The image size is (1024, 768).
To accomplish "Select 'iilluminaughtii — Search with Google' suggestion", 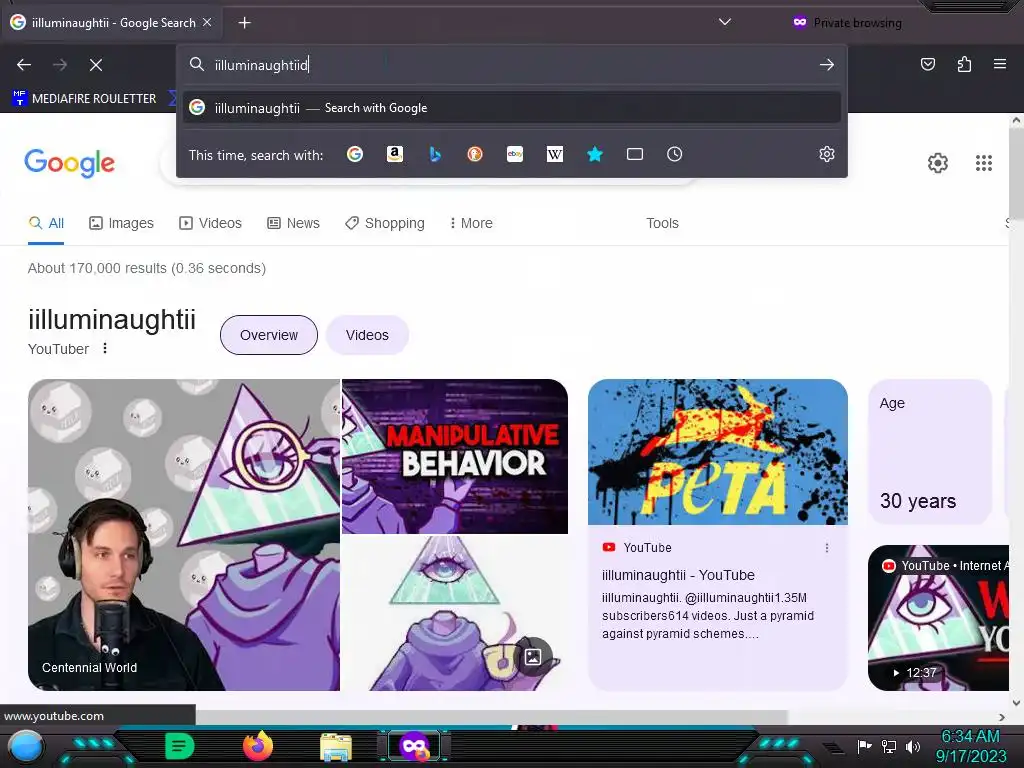I will pos(512,108).
